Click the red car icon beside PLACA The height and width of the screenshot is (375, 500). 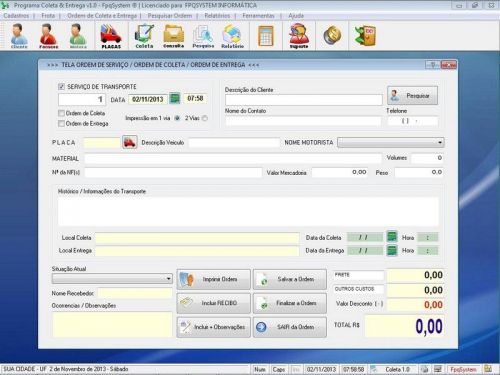point(130,142)
